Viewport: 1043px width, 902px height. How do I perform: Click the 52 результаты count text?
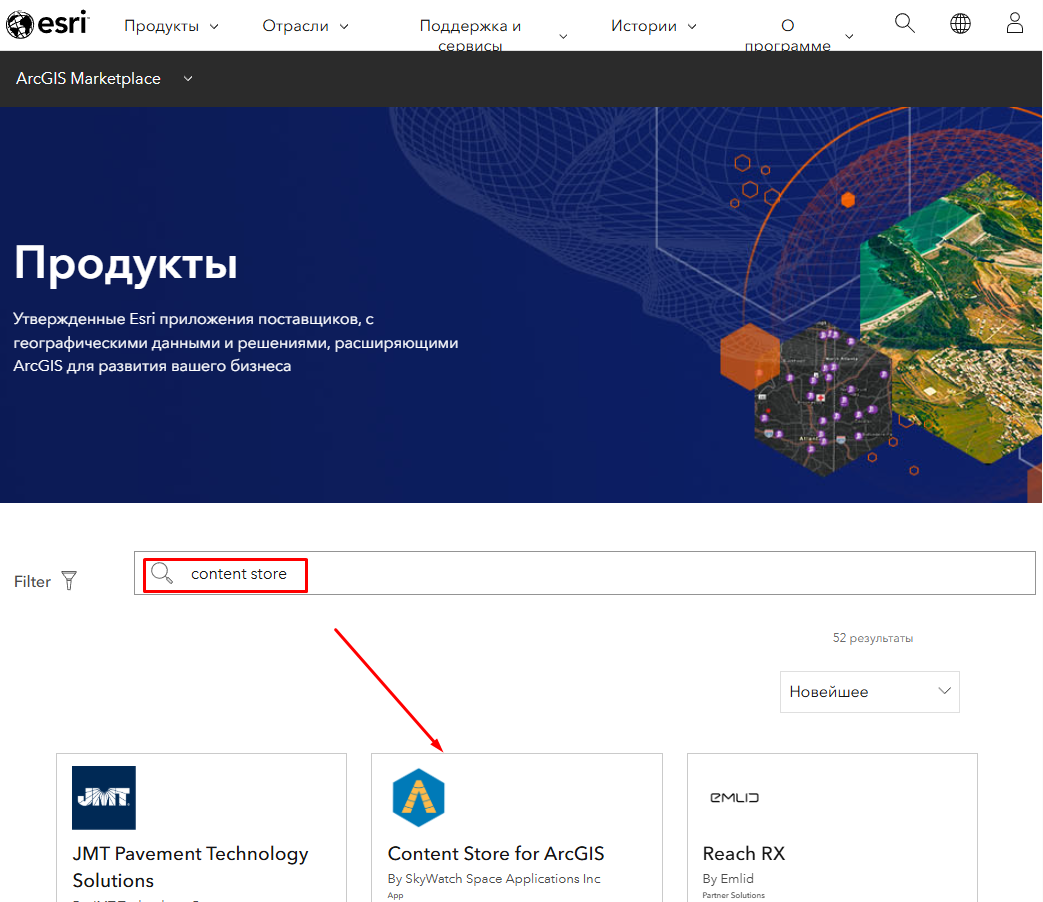coord(873,638)
